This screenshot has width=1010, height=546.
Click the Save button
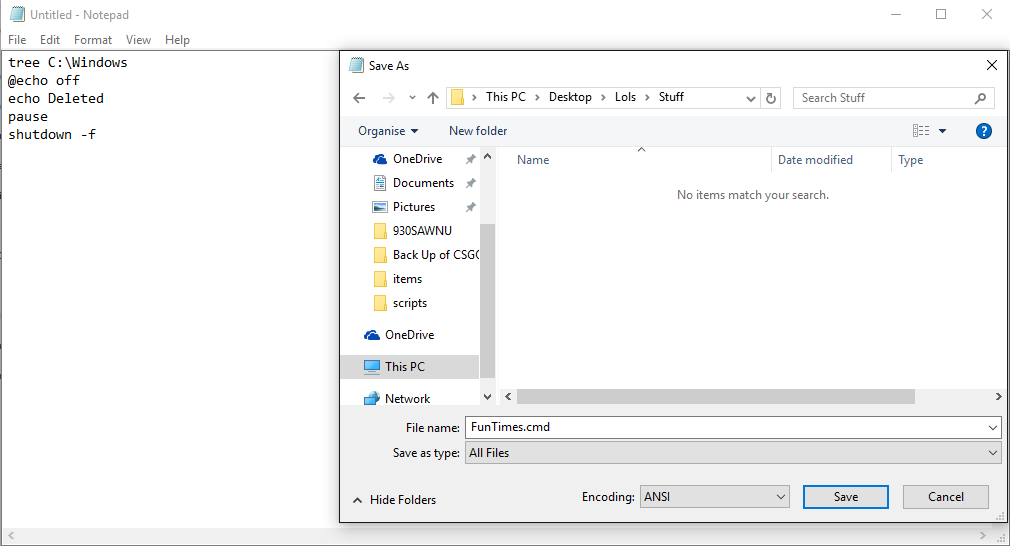845,496
